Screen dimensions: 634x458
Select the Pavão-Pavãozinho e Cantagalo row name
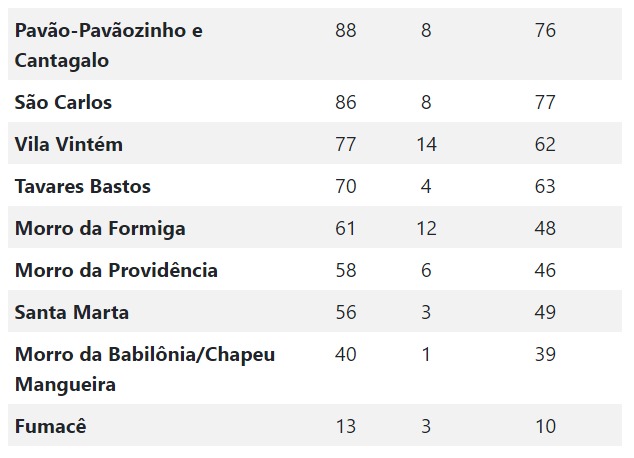click(108, 45)
